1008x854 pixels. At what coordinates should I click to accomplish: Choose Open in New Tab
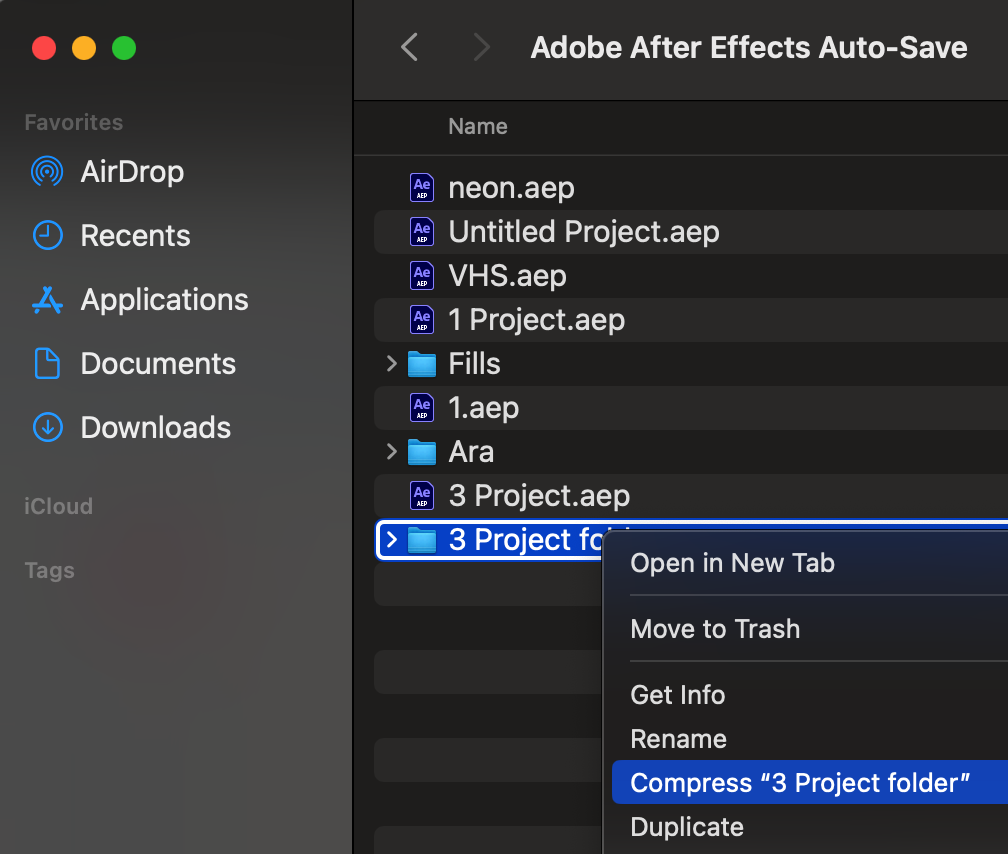(732, 563)
